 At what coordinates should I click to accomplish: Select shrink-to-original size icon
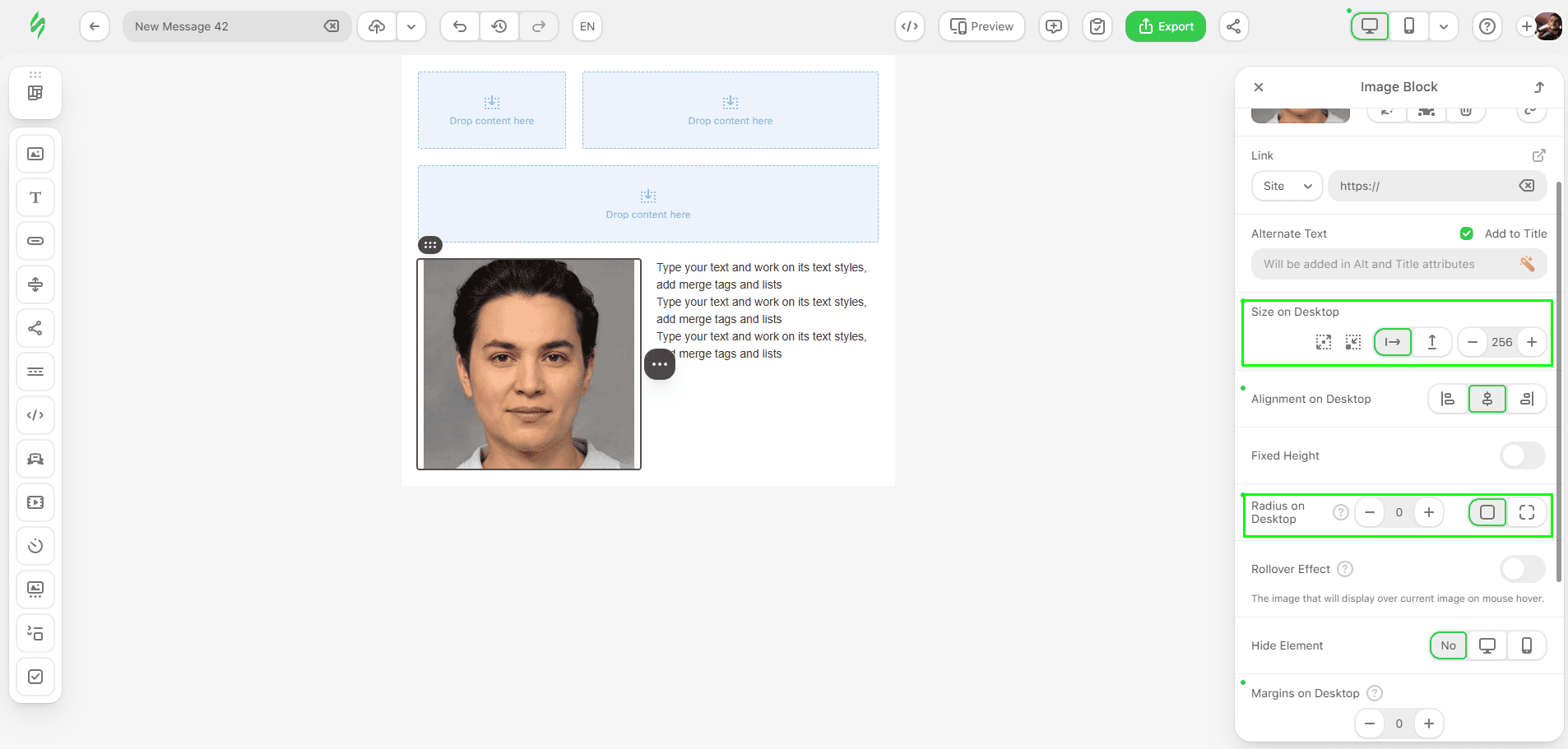pos(1353,342)
